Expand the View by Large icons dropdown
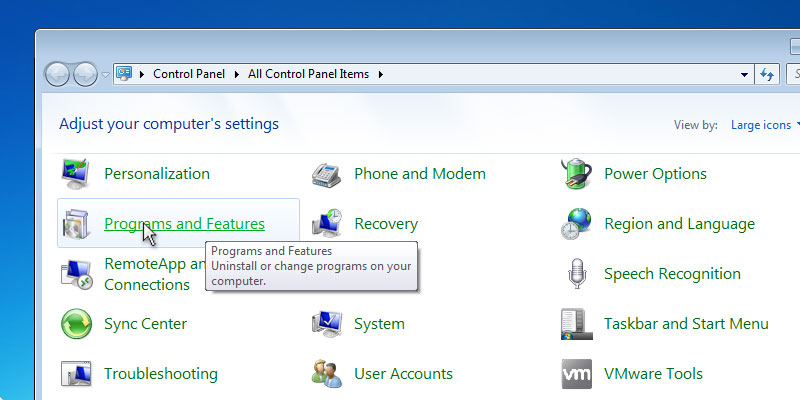The width and height of the screenshot is (800, 400). click(765, 125)
